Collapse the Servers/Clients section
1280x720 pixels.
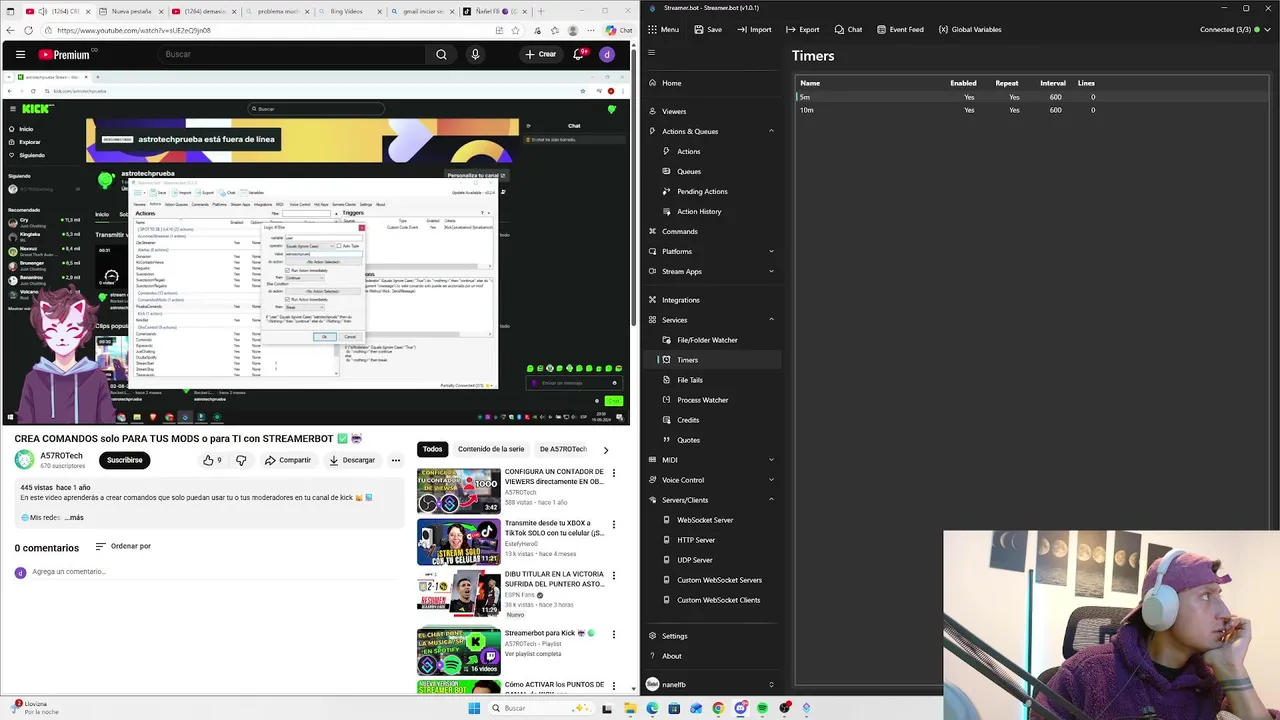click(771, 500)
